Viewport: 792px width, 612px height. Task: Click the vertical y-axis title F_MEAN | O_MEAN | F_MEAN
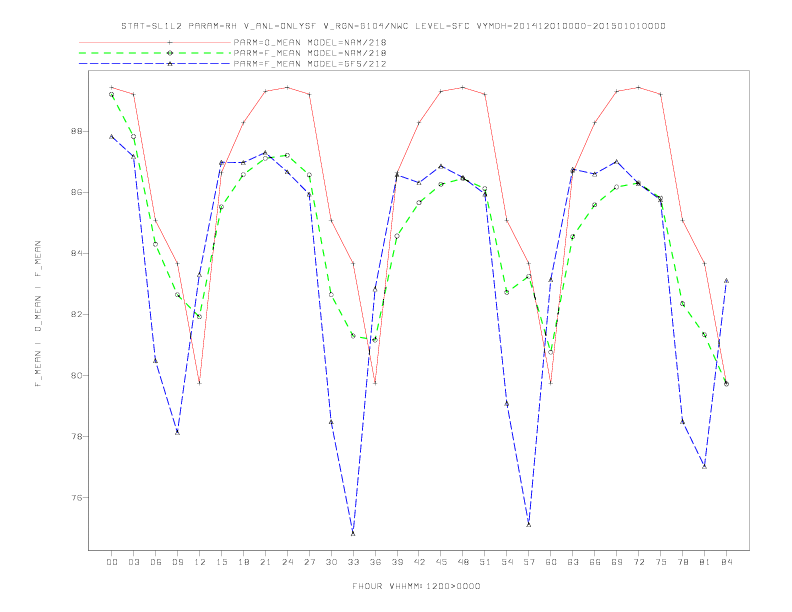tap(38, 314)
